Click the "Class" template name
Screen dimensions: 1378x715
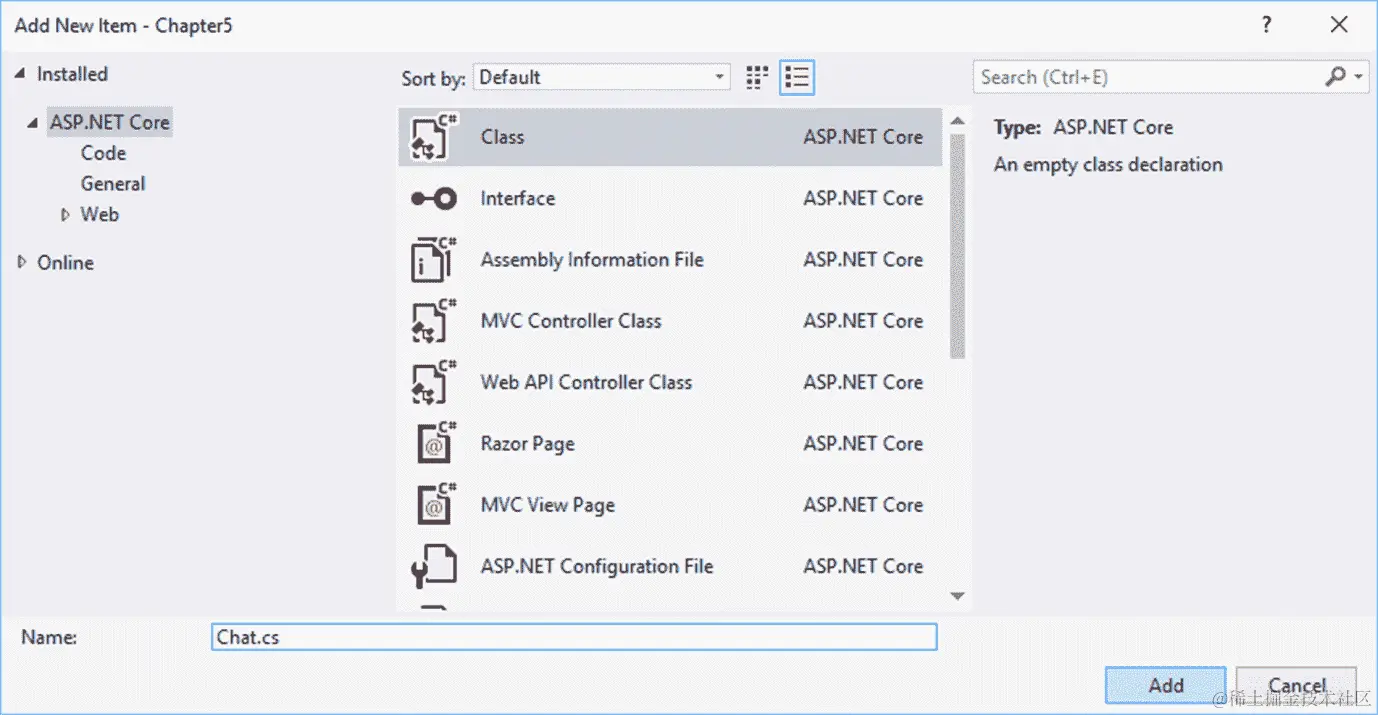(502, 137)
